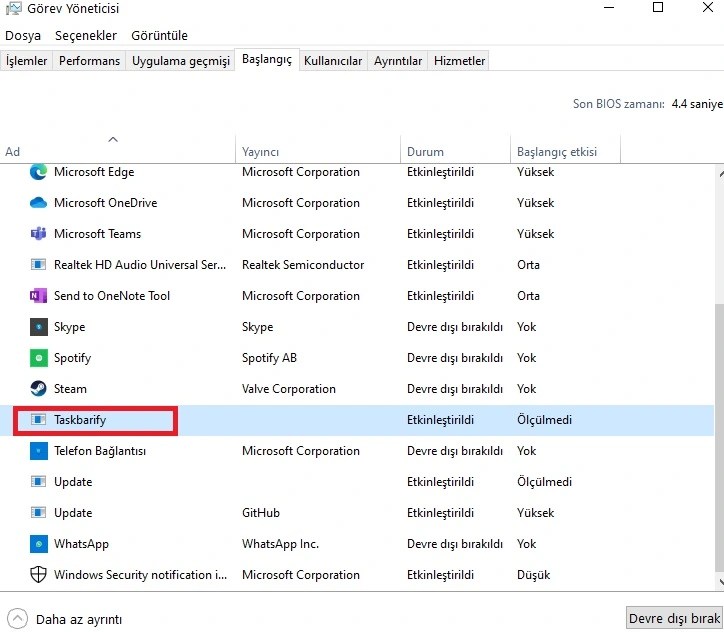Click the scrollbar up arrow
The height and width of the screenshot is (632, 724).
[720, 174]
